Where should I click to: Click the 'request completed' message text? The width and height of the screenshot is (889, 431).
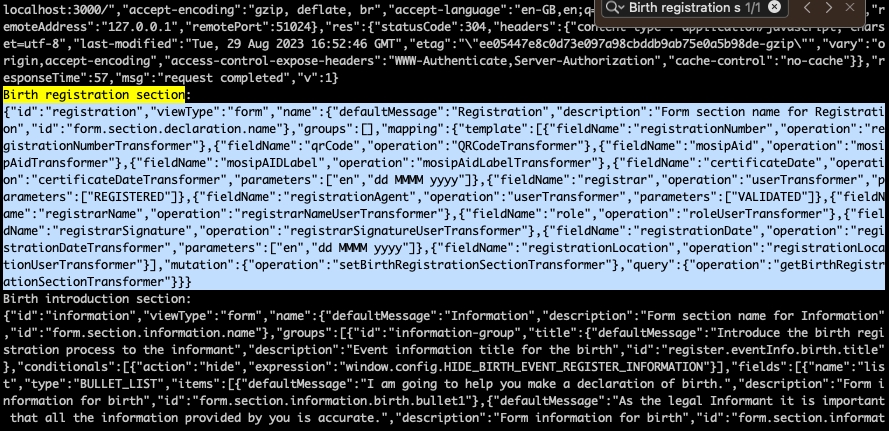click(x=221, y=78)
